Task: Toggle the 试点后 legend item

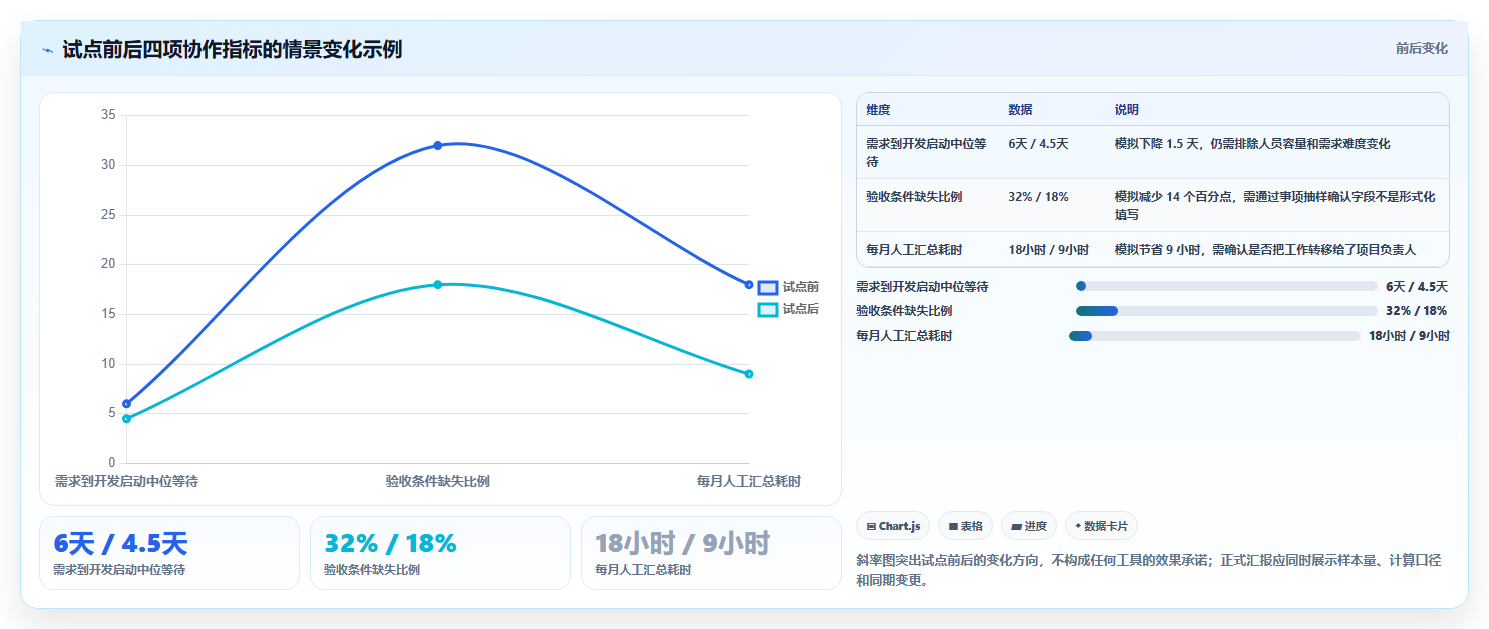Action: (x=788, y=309)
